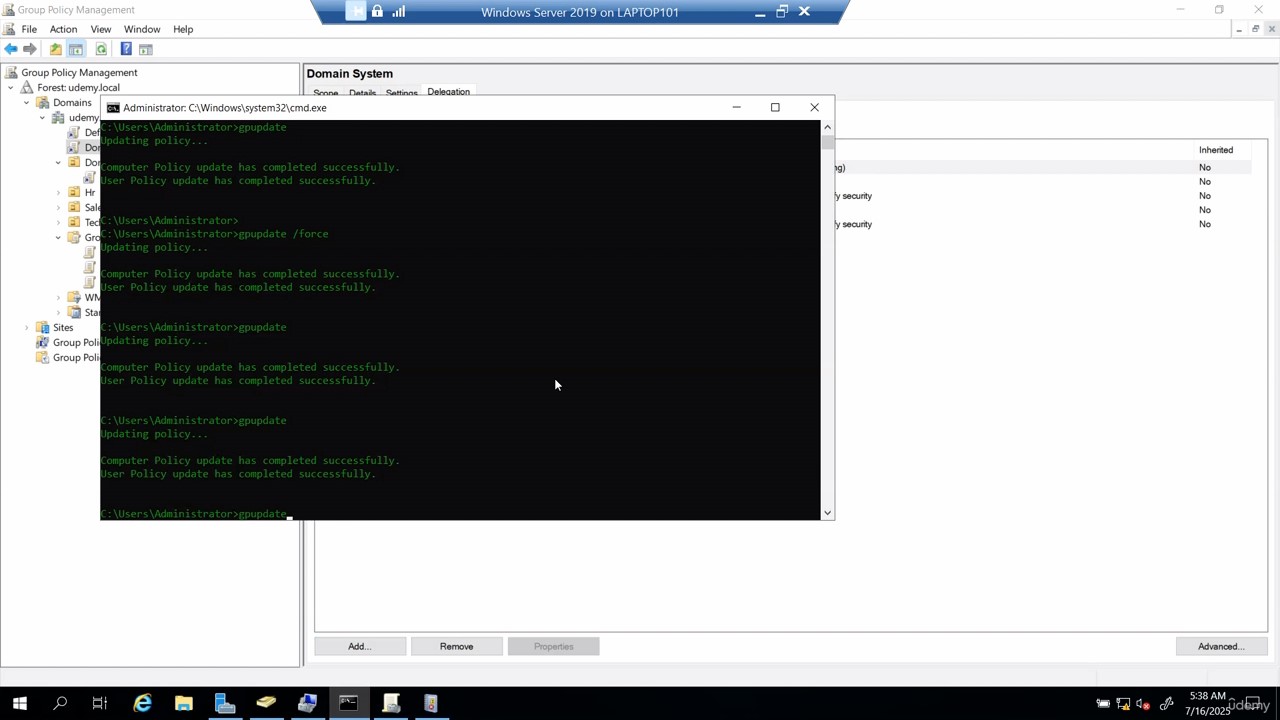1280x720 pixels.
Task: Open the File menu
Action: tap(29, 29)
